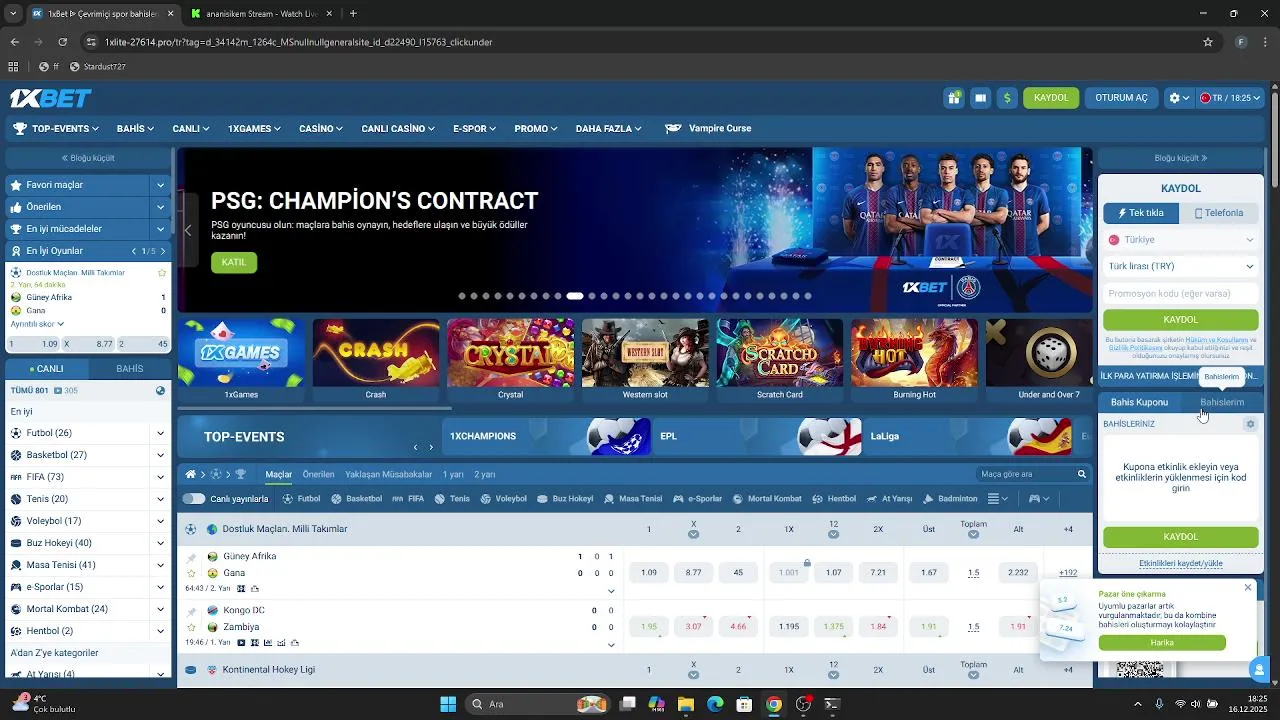Select 8.77 draw odds for Güney Afrika match
This screenshot has height=720, width=1280.
coord(693,573)
